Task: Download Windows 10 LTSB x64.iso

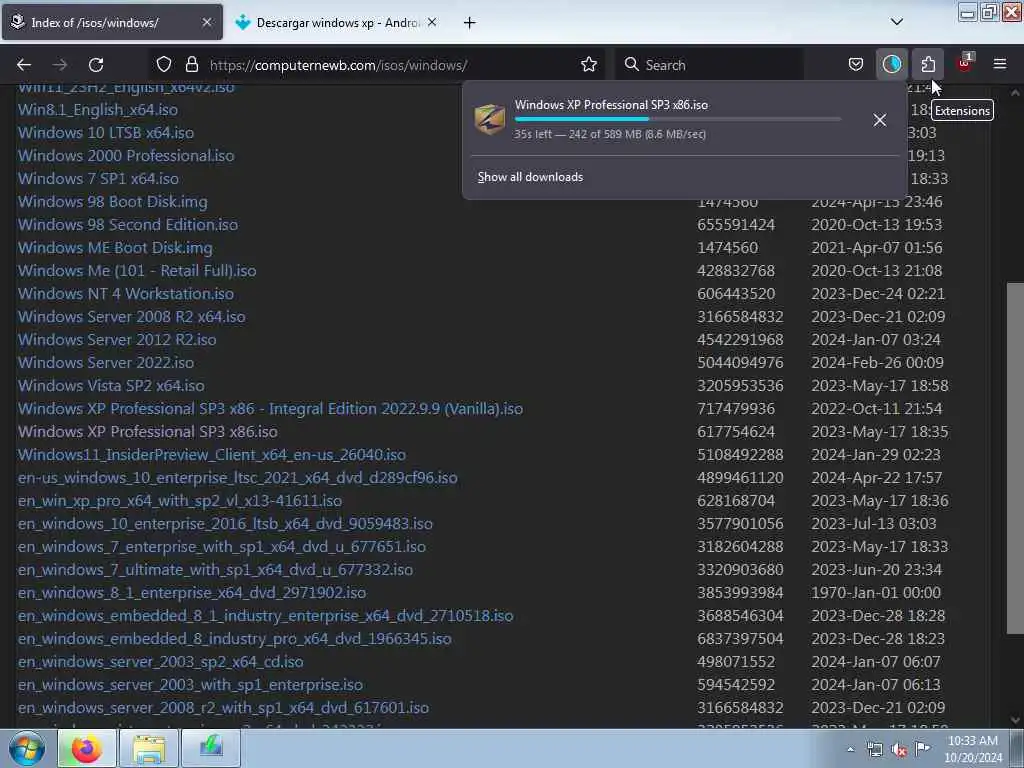Action: [106, 133]
